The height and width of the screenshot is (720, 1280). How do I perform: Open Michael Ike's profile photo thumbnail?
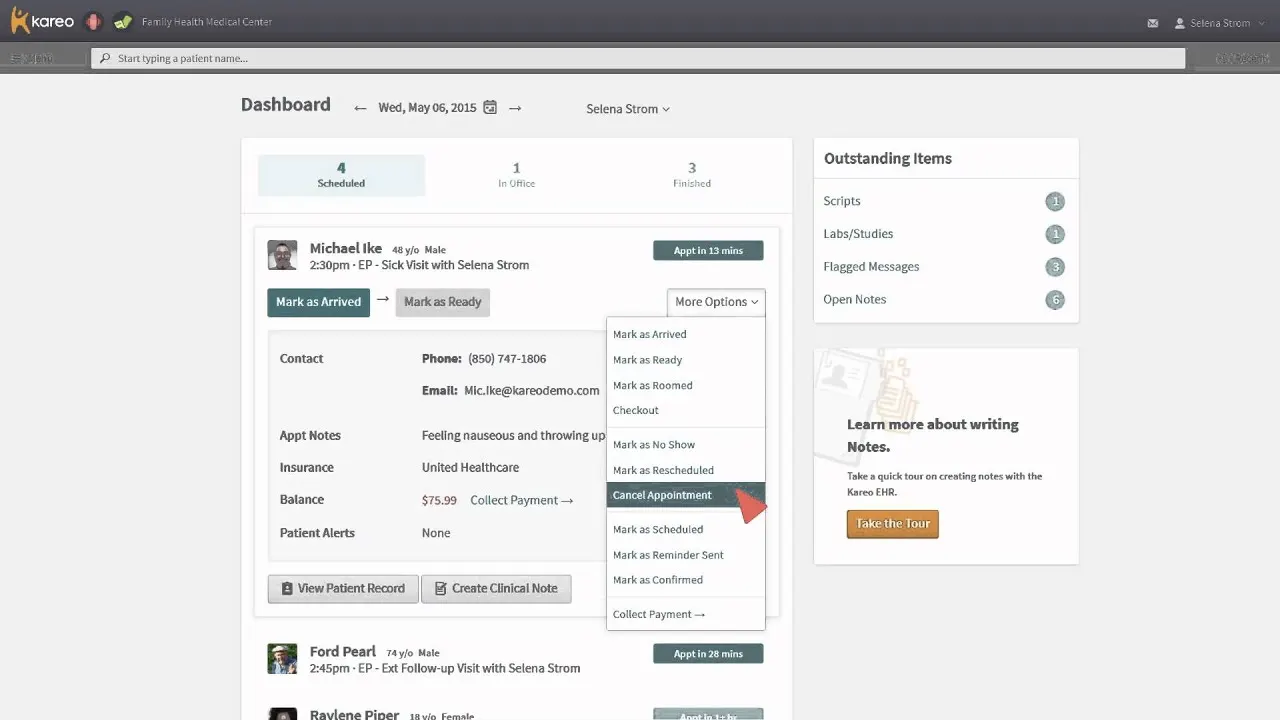click(x=282, y=254)
